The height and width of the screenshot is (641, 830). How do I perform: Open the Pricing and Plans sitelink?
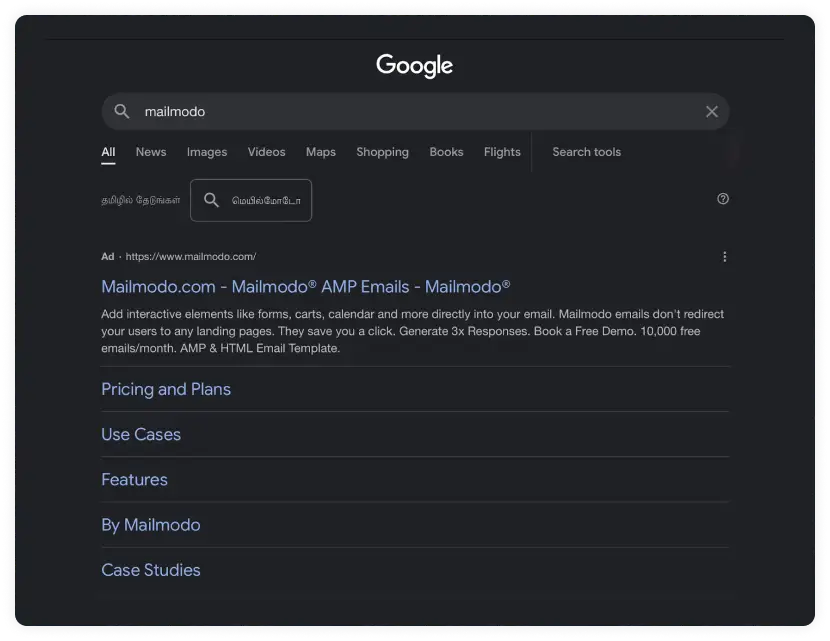click(166, 389)
